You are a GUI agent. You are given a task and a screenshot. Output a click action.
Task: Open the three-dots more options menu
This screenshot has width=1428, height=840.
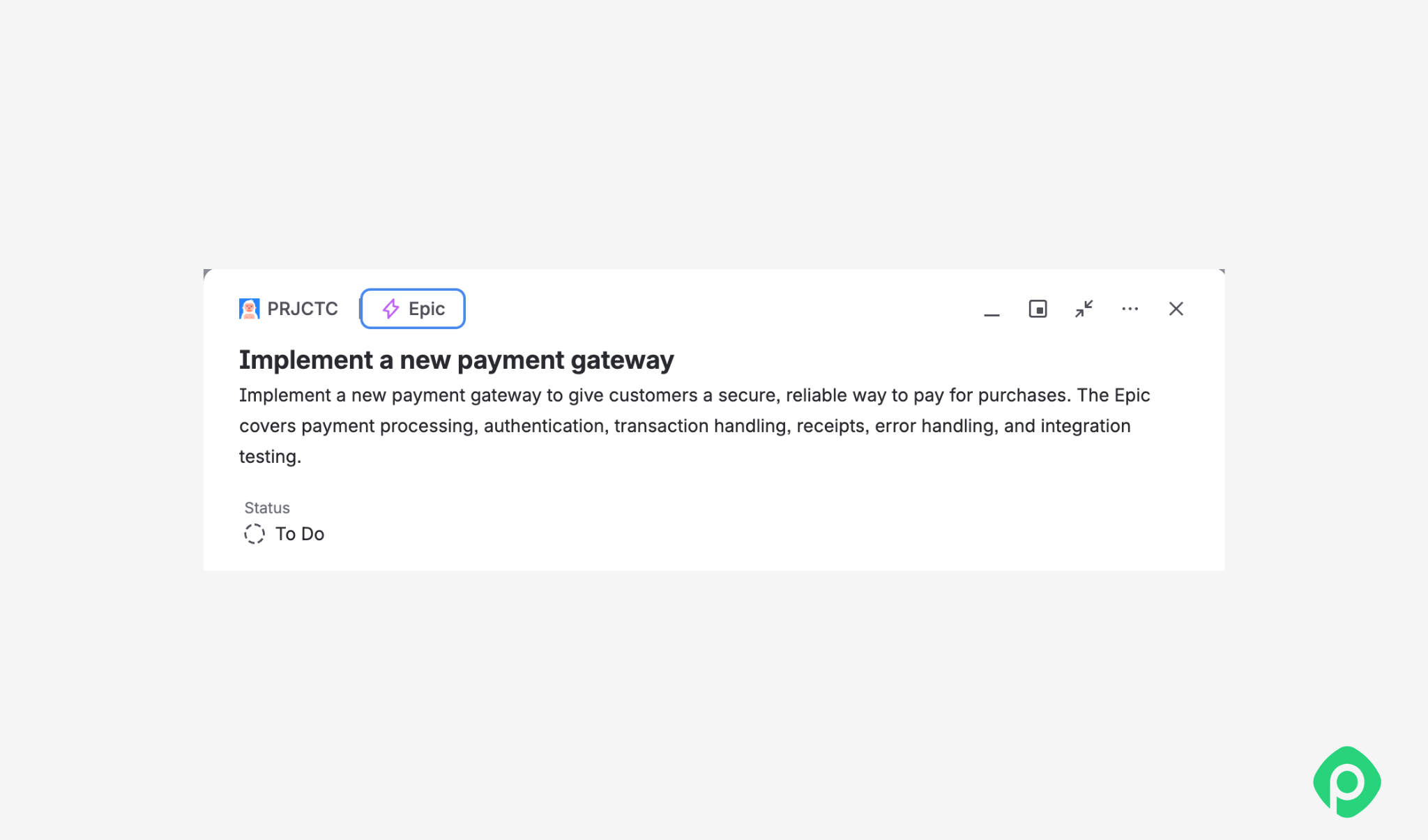[x=1130, y=309]
